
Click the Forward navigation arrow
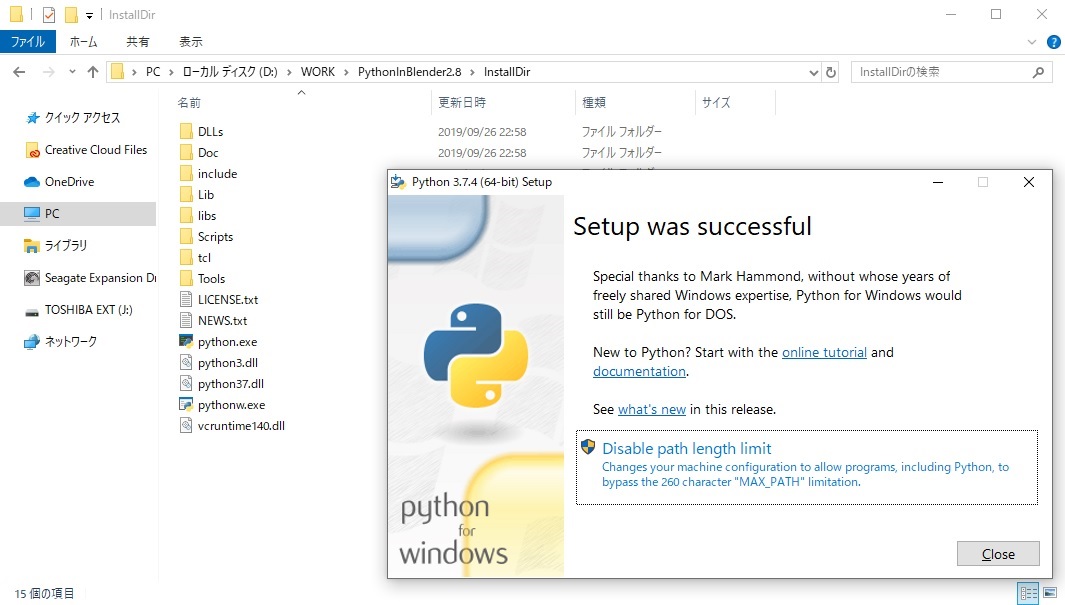coord(48,72)
